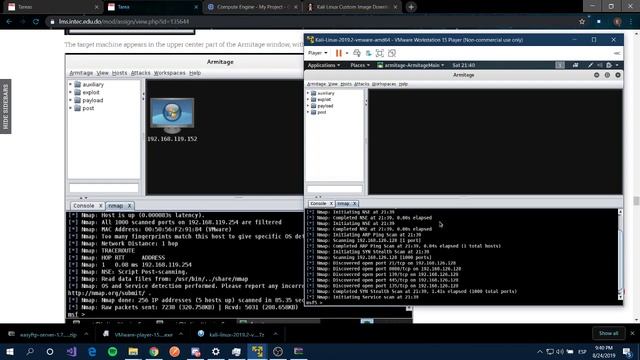
Task: Enter VMware full screen mode icon
Action: click(x=380, y=53)
